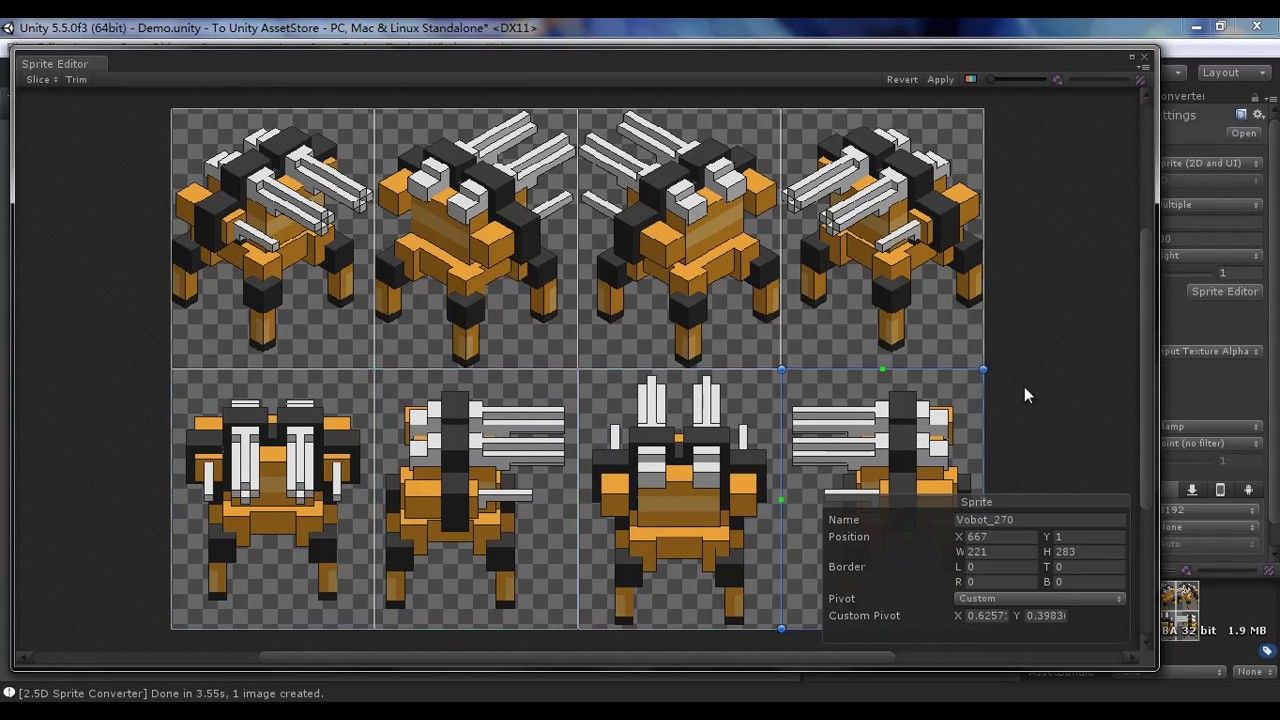Expand the Pivot Custom dropdown

(1040, 598)
